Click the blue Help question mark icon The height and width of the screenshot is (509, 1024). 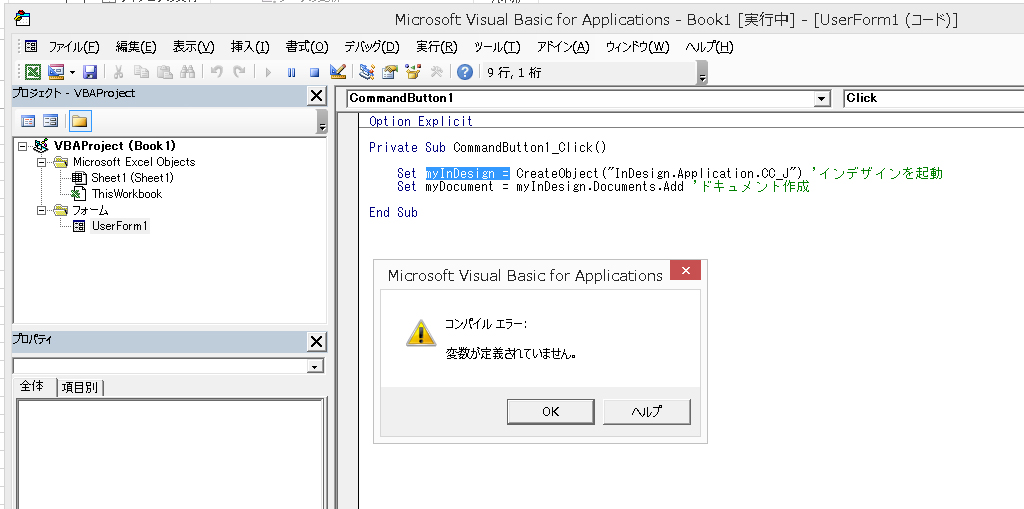coord(464,72)
